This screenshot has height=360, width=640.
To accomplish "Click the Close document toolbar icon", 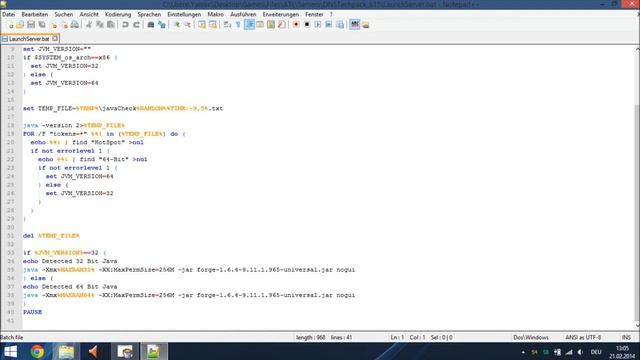I will (x=53, y=25).
